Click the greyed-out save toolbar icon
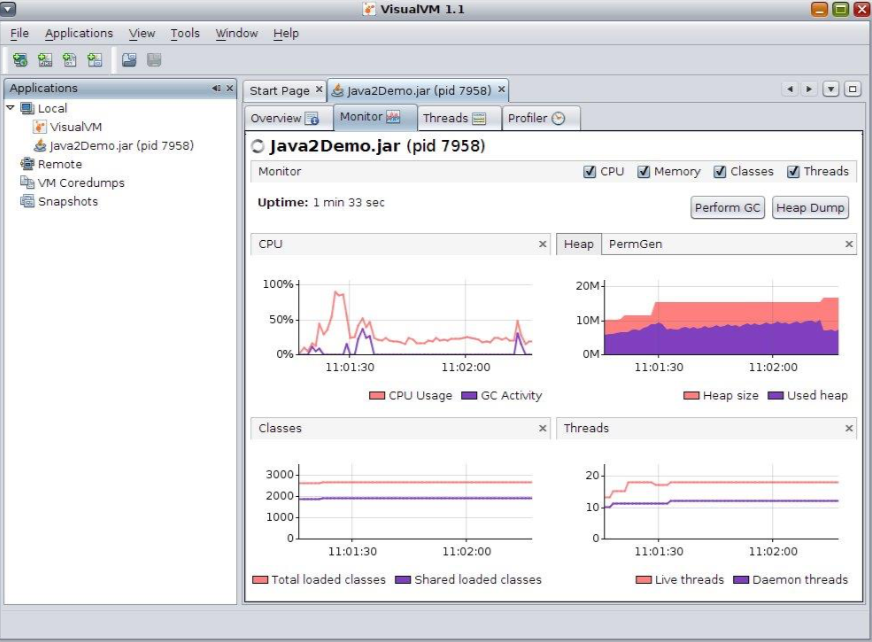The width and height of the screenshot is (872, 642). click(x=154, y=60)
